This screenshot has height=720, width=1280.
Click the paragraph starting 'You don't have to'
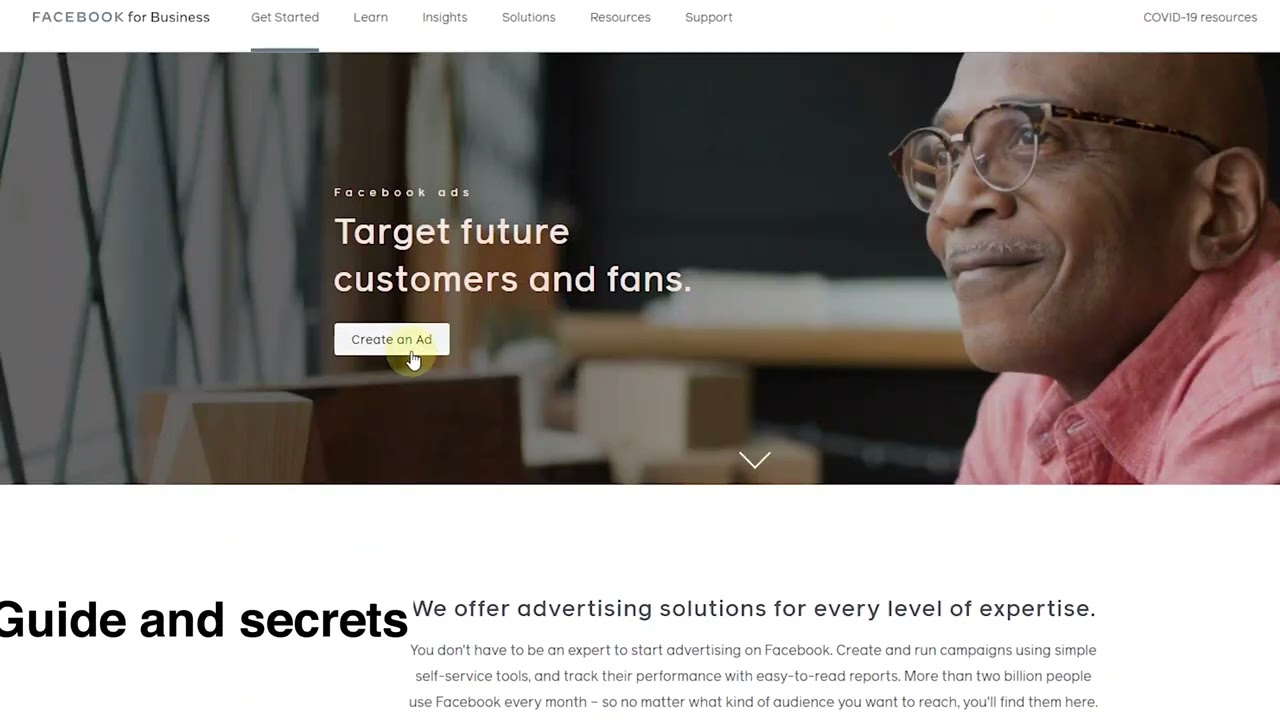point(753,676)
